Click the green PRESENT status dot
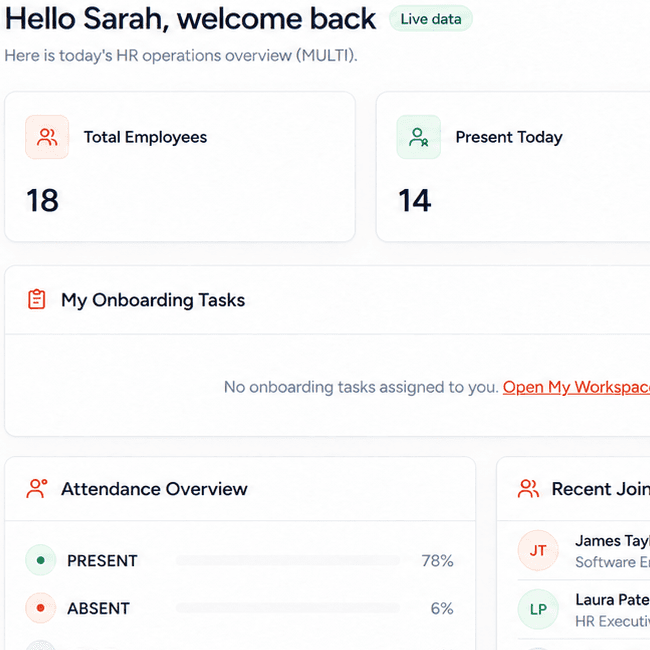 click(41, 560)
